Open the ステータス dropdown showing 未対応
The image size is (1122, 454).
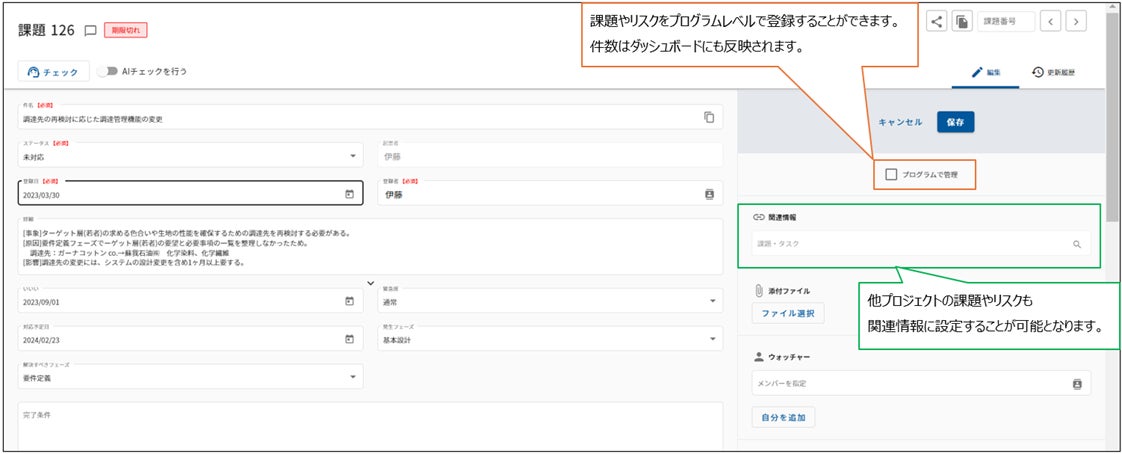[353, 156]
